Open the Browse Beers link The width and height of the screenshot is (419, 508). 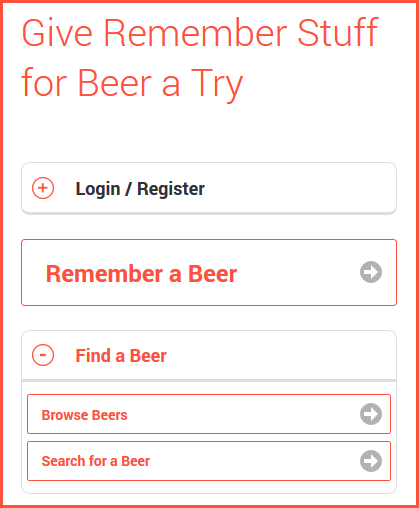pos(209,414)
